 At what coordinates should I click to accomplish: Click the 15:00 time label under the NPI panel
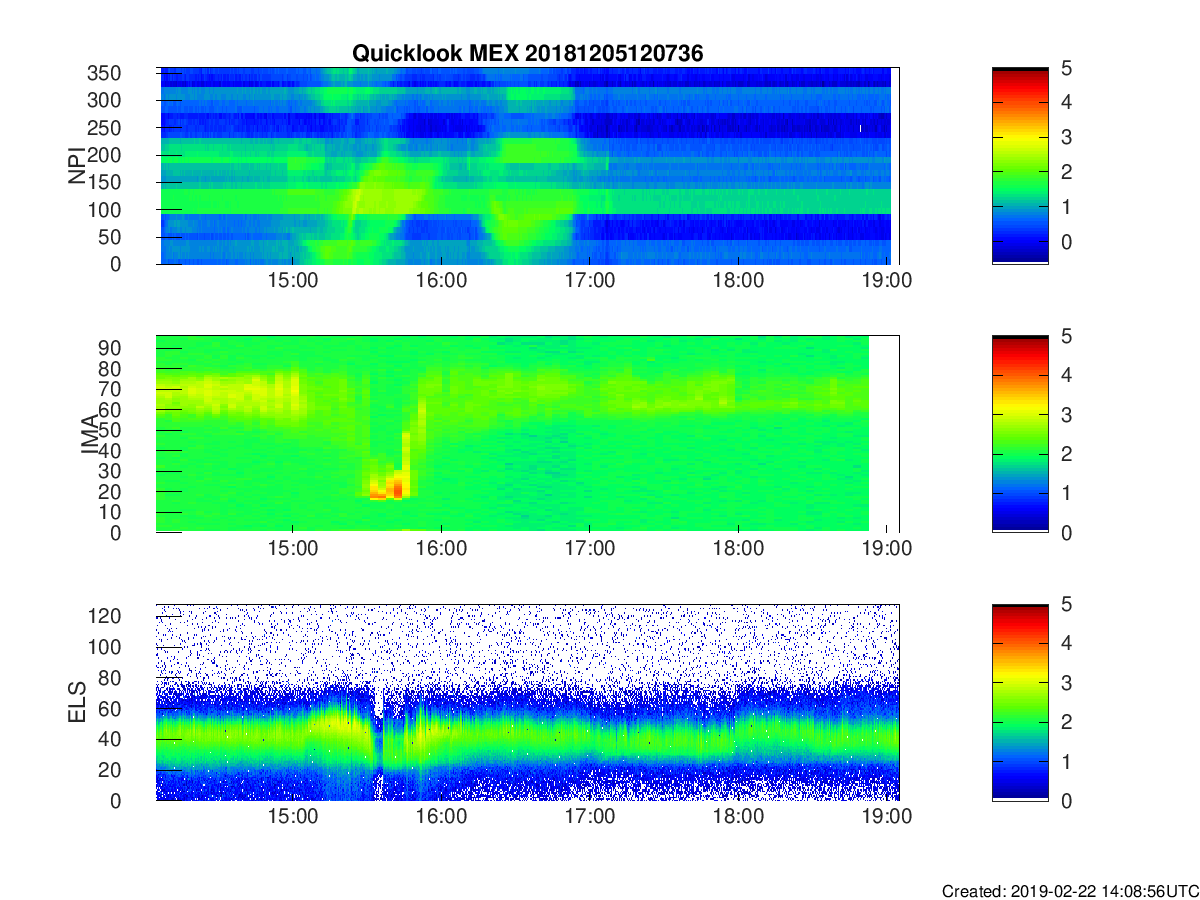[x=293, y=281]
